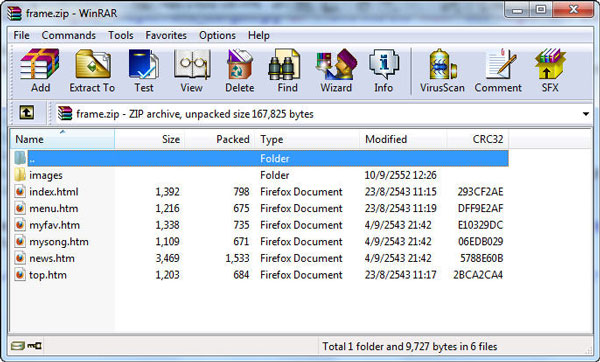Sort by the Modified column header
Viewport: 600px width, 362px height.
[403, 139]
